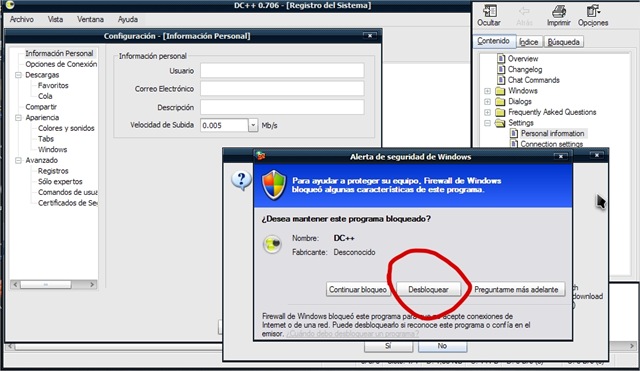Screen dimensions: 640x371
Task: Click the Overview help page icon
Action: [501, 58]
